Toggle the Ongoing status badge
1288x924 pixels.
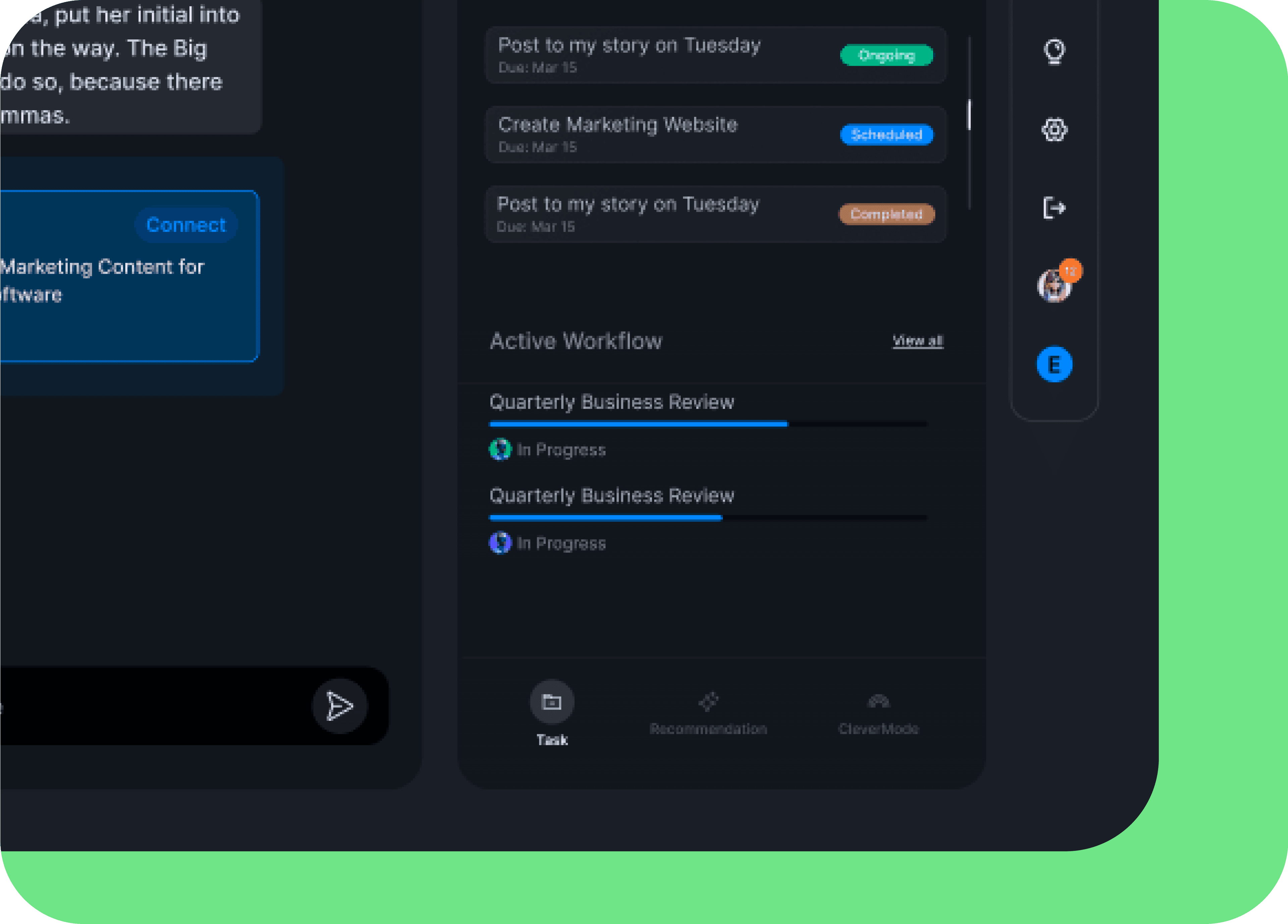click(x=887, y=55)
